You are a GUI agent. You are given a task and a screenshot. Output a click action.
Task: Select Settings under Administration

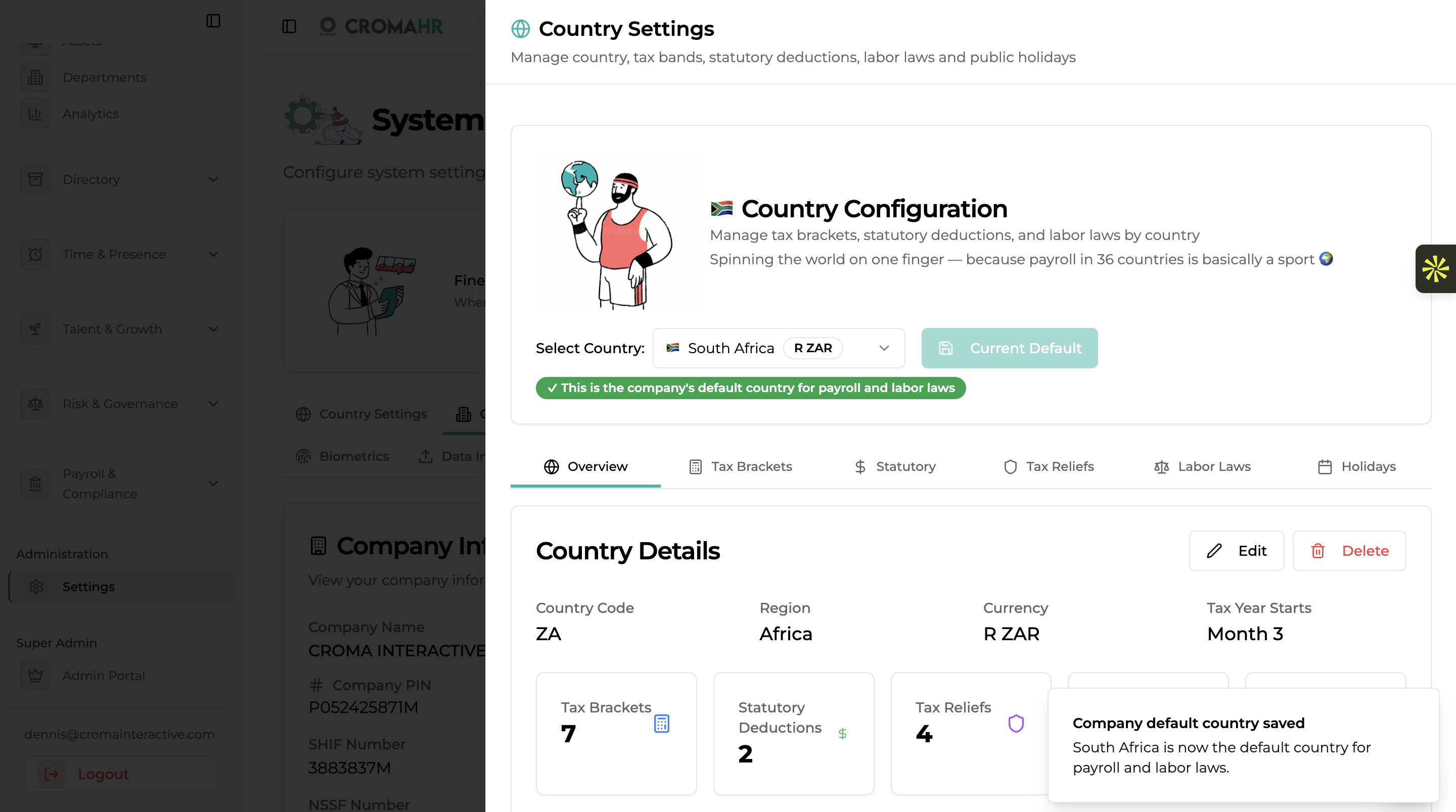click(121, 587)
